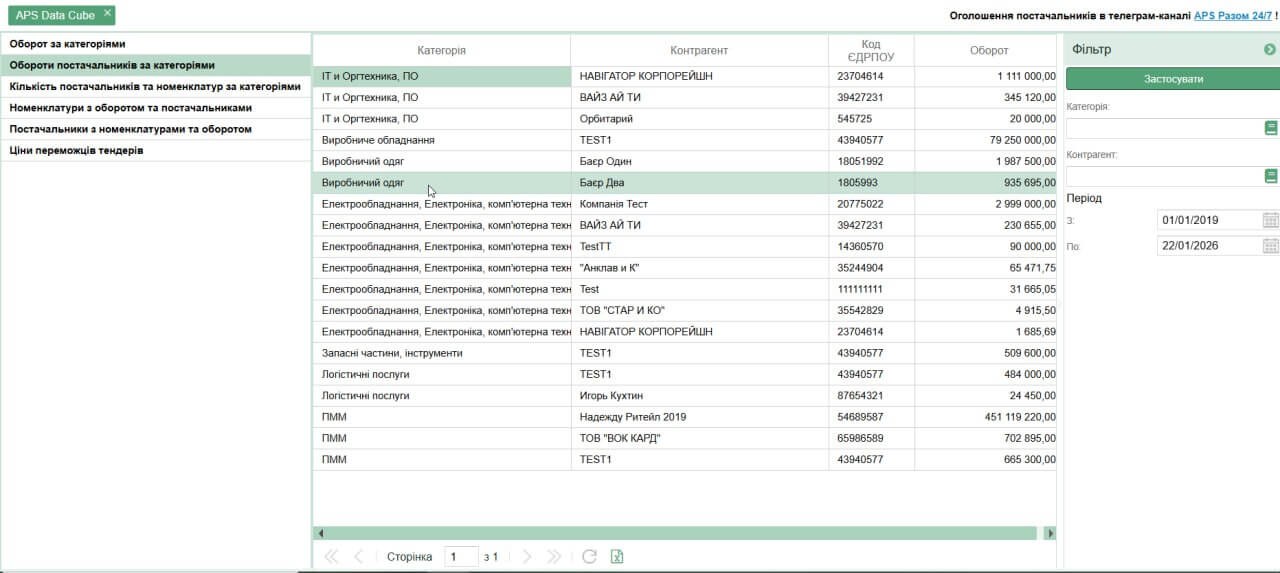Open Номенклатури з оборотом та постачальниками report
The height and width of the screenshot is (573, 1280).
pyautogui.click(x=130, y=107)
